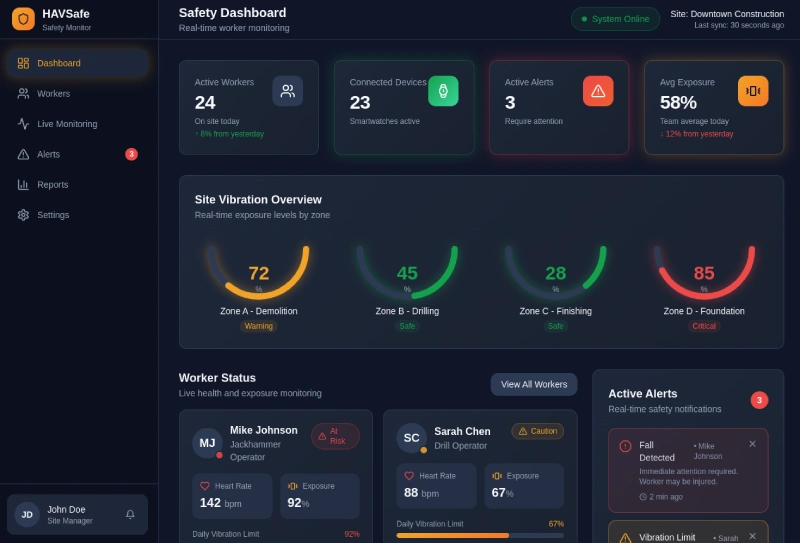Dismiss the Vibration Limit alert
Screen dimensions: 800x543
tap(753, 536)
